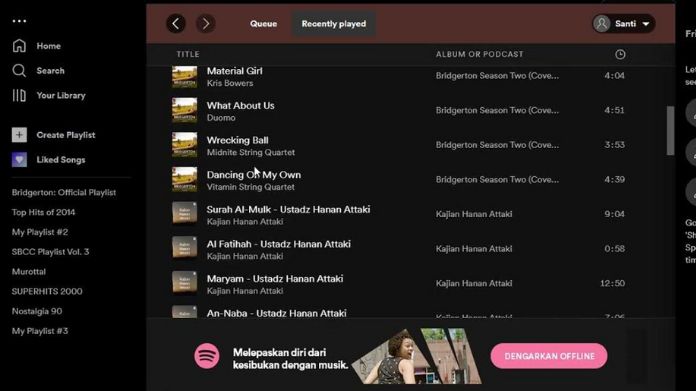Click artist name Duomo

click(221, 118)
